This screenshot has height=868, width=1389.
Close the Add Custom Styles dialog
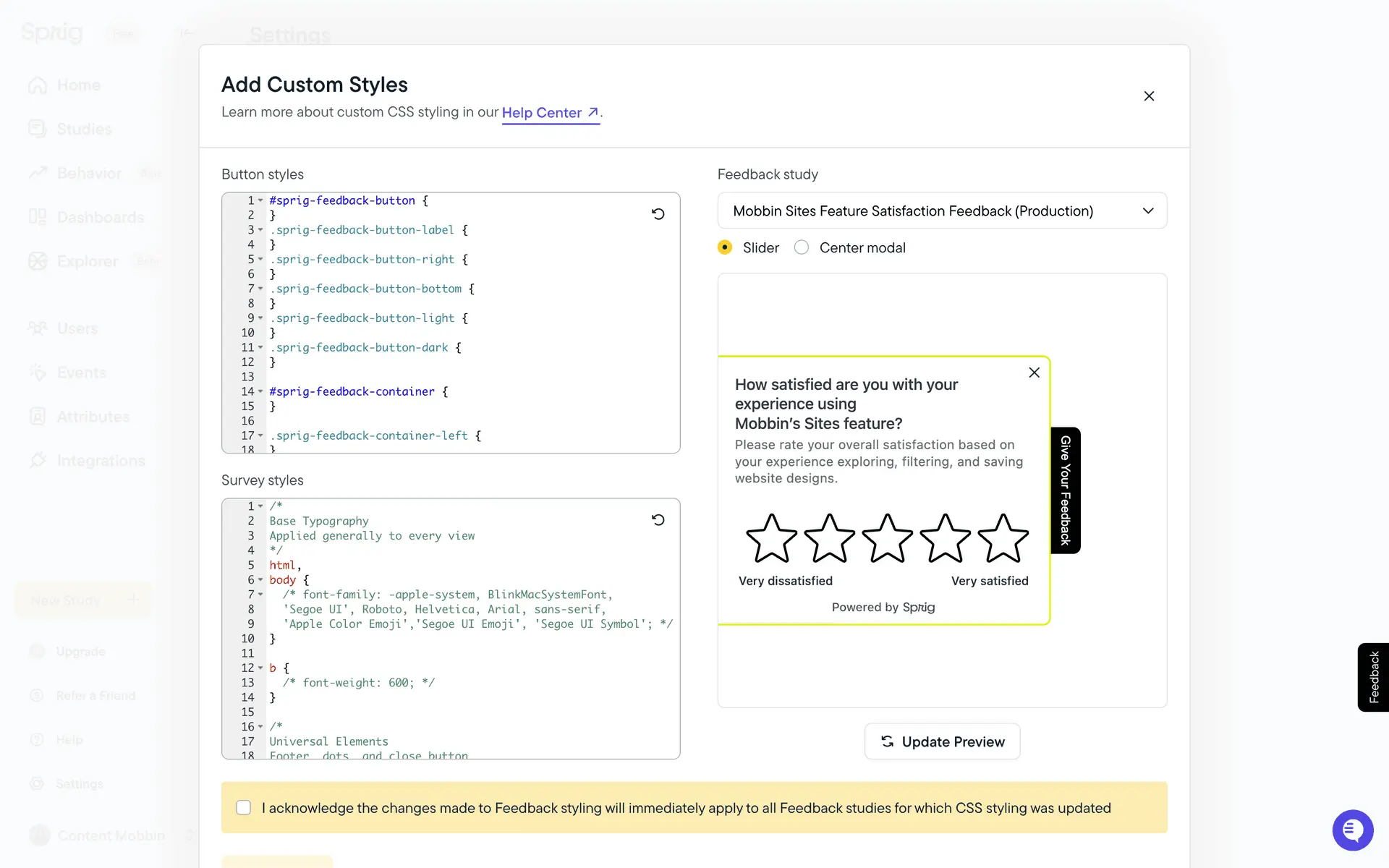pyautogui.click(x=1149, y=96)
